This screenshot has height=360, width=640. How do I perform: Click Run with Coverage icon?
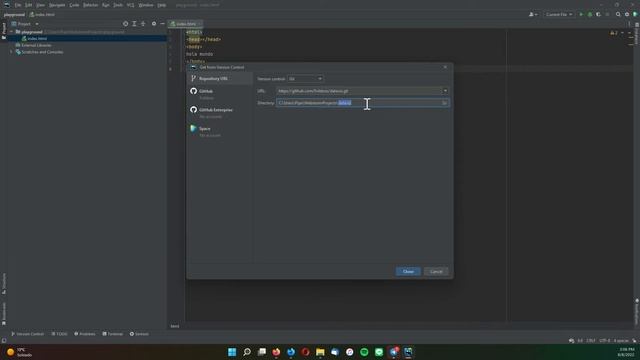pos(598,14)
